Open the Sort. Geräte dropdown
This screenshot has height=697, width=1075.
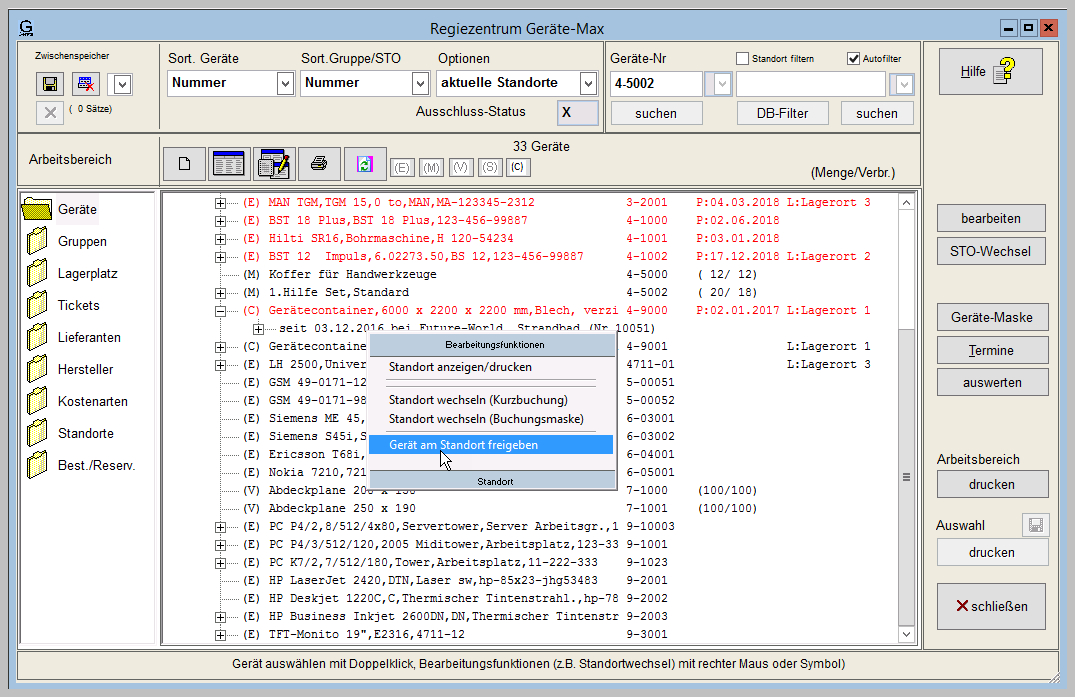284,84
